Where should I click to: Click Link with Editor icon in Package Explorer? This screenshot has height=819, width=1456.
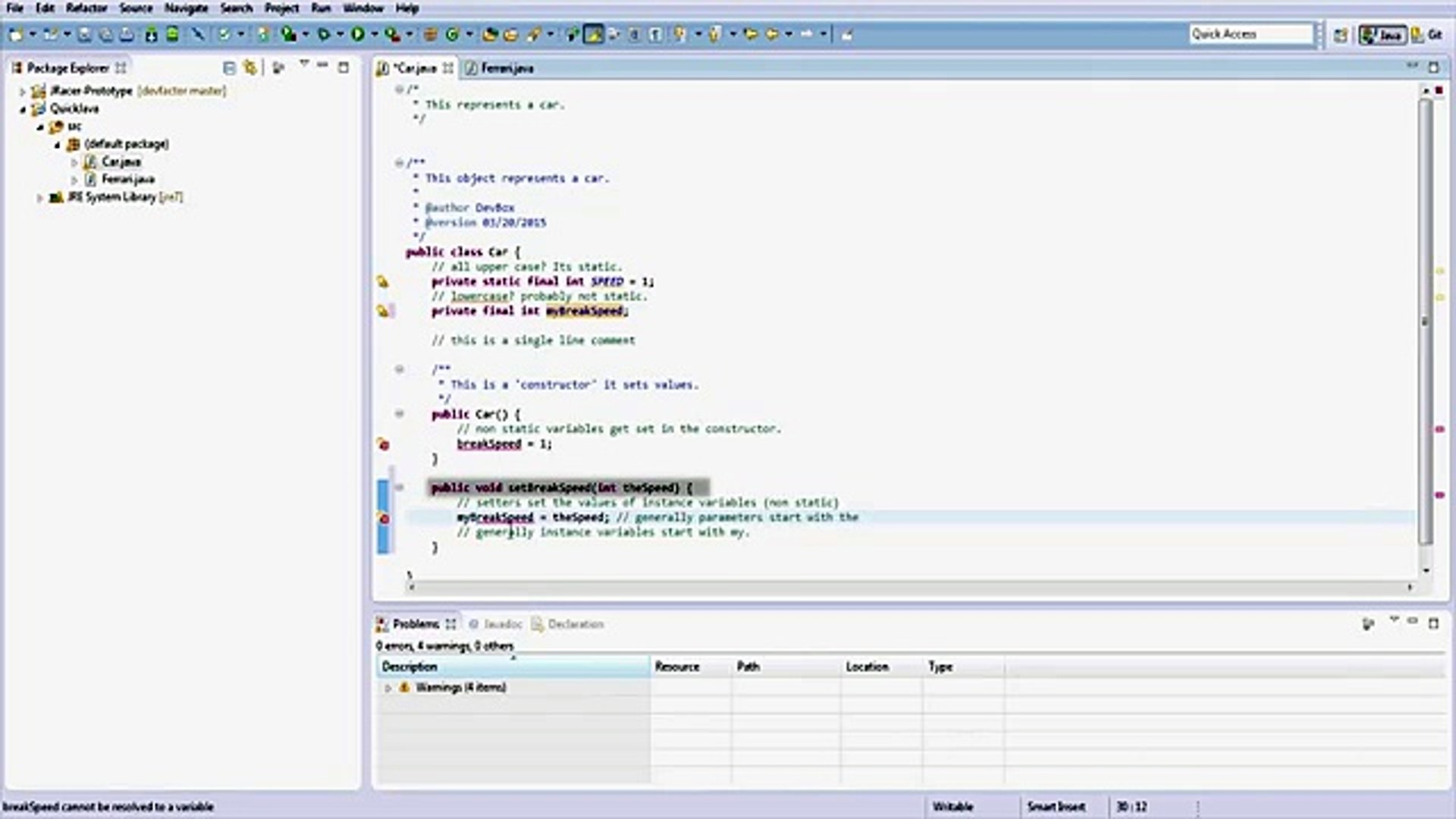(250, 68)
